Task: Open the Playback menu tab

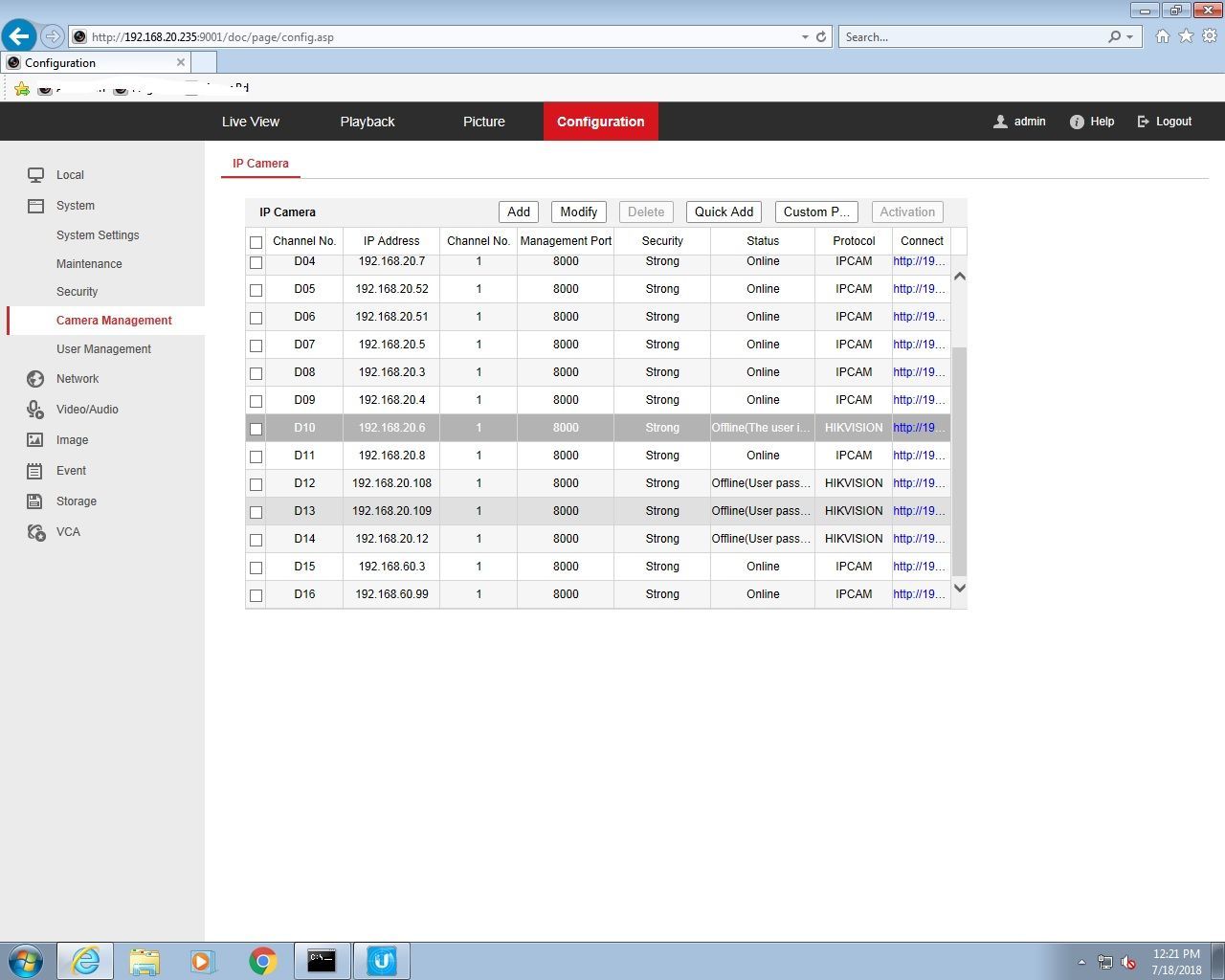Action: [367, 122]
